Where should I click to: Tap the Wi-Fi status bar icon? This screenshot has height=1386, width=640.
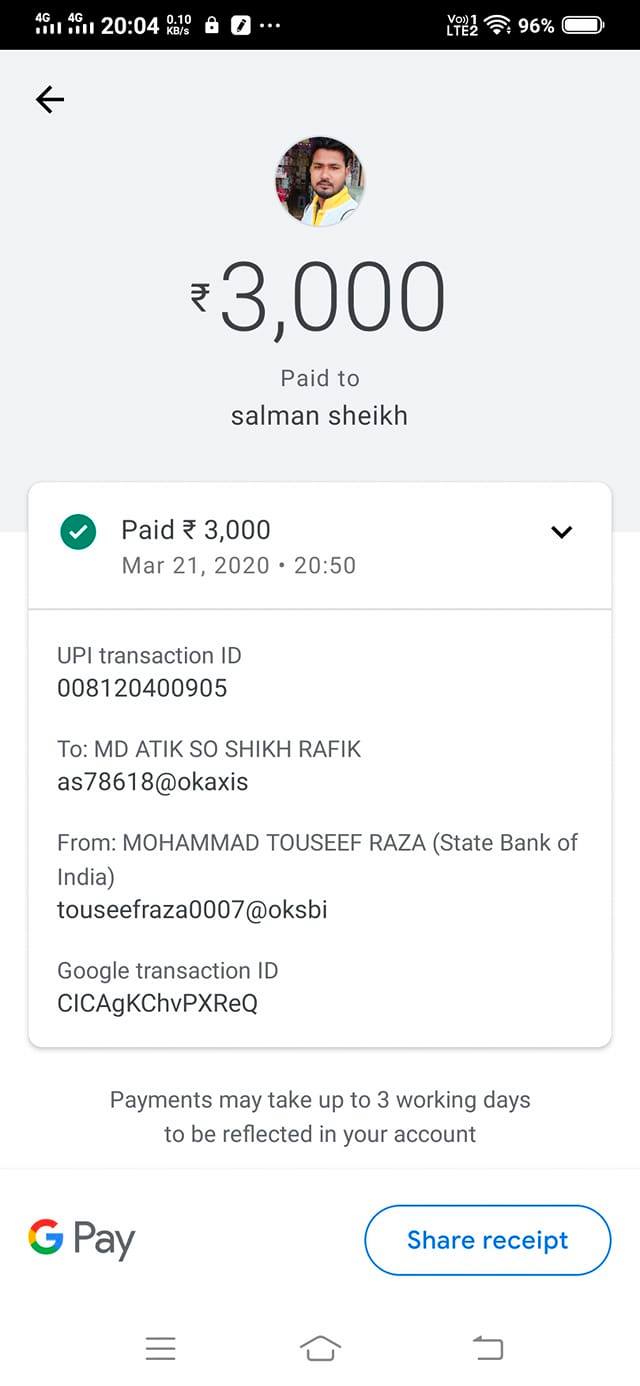(496, 25)
